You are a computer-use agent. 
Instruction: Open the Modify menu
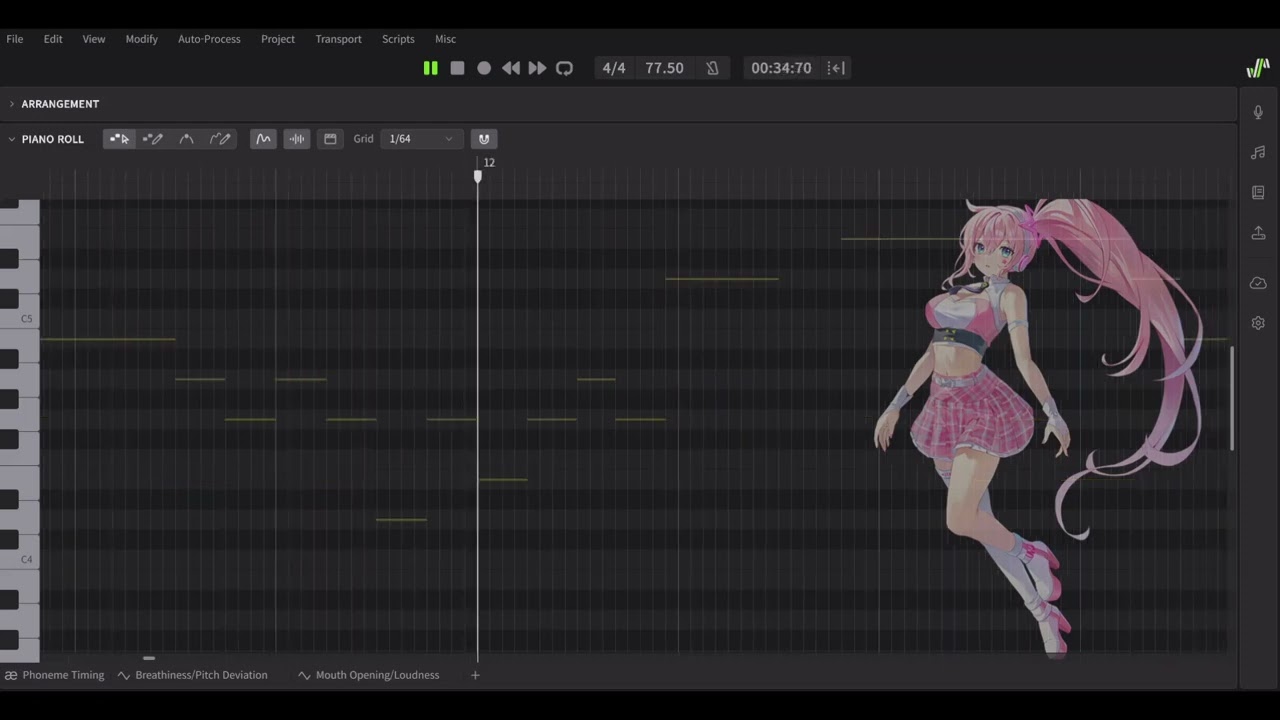(x=142, y=39)
